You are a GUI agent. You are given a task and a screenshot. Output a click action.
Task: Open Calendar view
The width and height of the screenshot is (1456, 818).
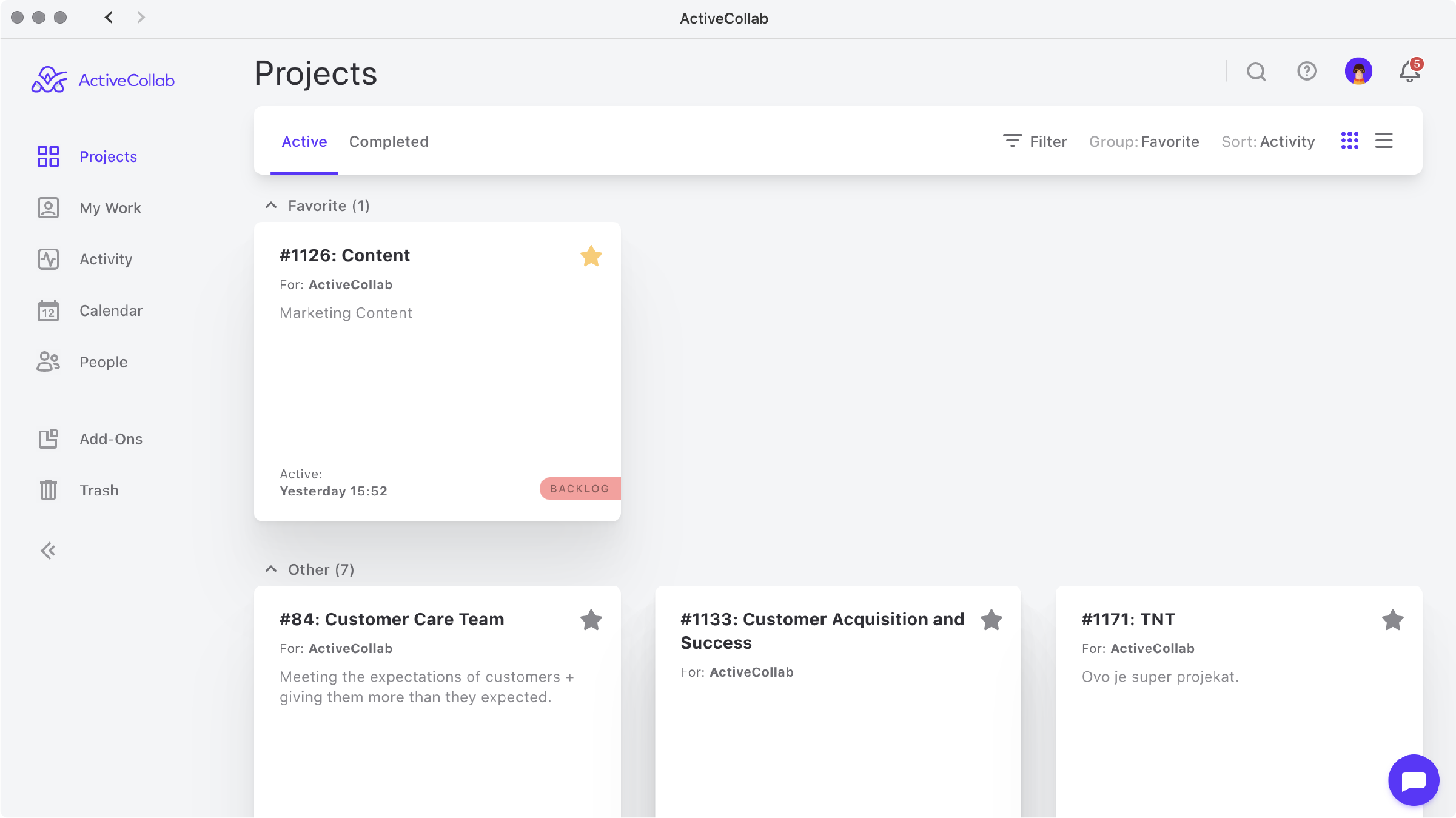[x=111, y=310]
